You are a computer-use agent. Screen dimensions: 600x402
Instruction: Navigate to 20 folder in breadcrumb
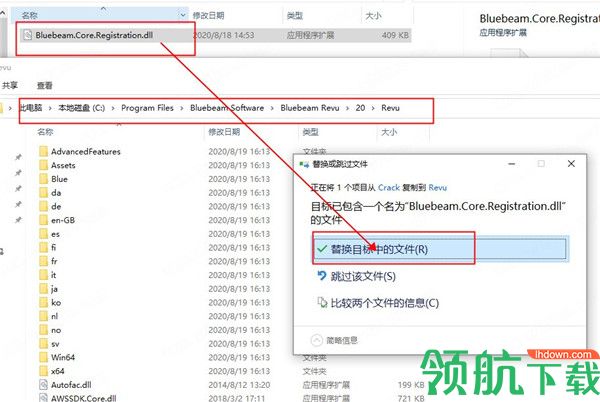pos(360,108)
